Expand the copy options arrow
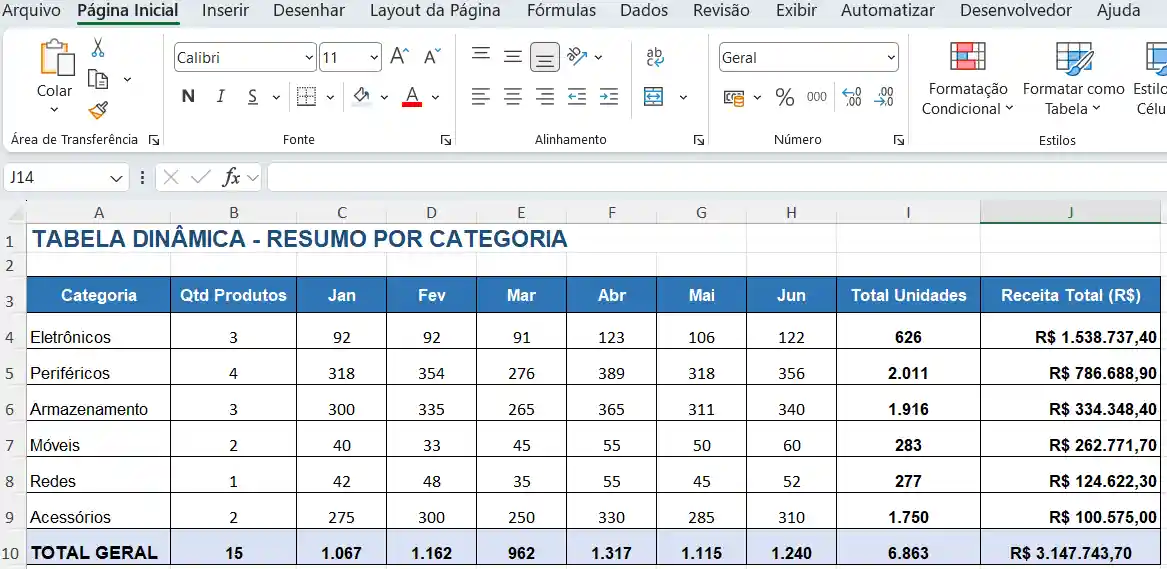1167x569 pixels. [127, 79]
